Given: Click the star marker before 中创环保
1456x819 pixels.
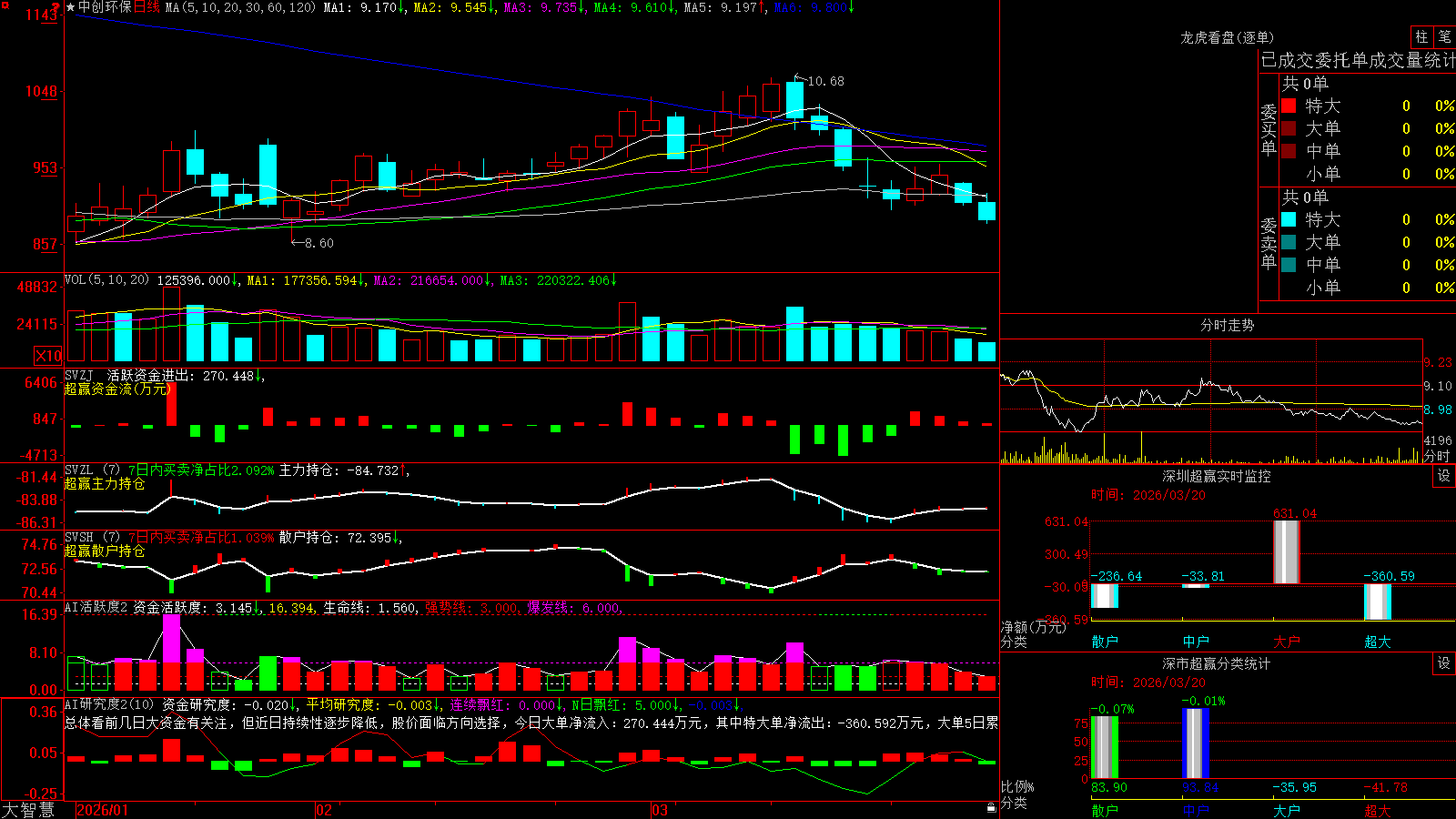Looking at the screenshot, I should tap(71, 7).
